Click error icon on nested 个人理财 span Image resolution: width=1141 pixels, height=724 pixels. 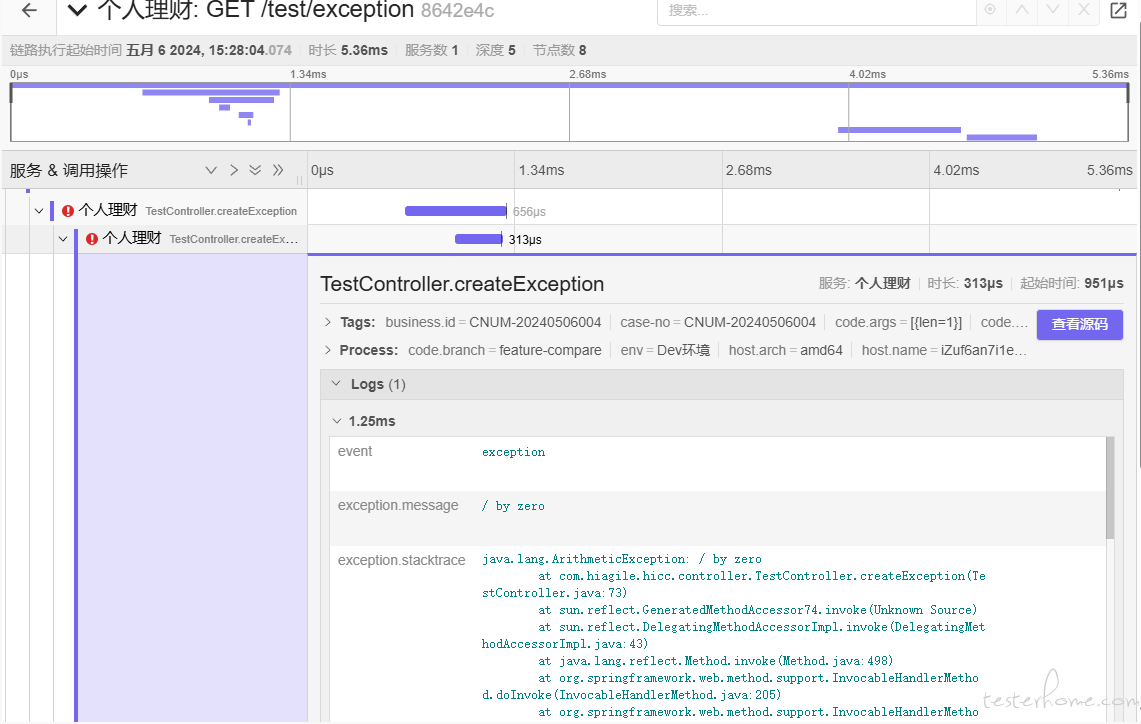click(92, 239)
